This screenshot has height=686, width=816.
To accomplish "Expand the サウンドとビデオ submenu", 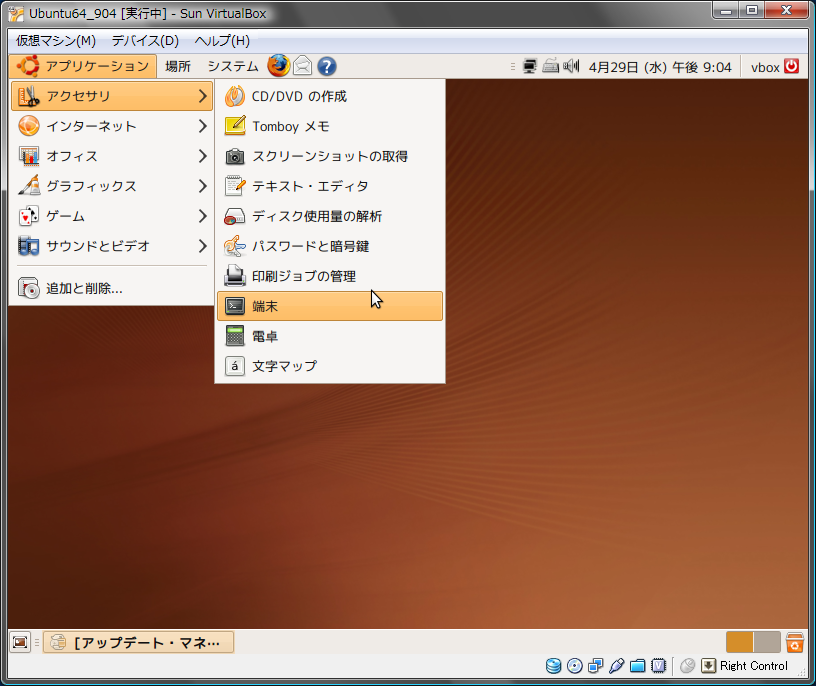I will click(112, 246).
